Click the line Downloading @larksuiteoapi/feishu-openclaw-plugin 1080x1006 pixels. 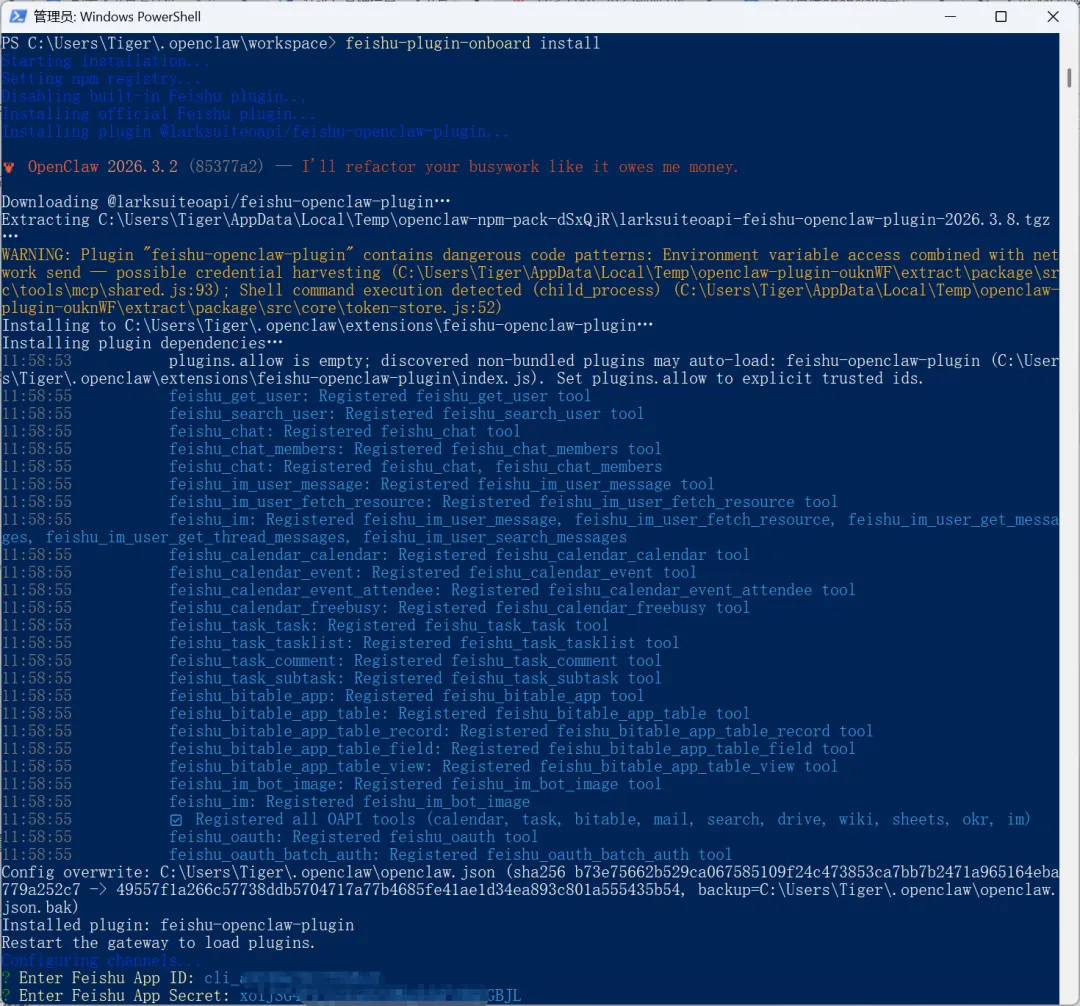point(226,202)
